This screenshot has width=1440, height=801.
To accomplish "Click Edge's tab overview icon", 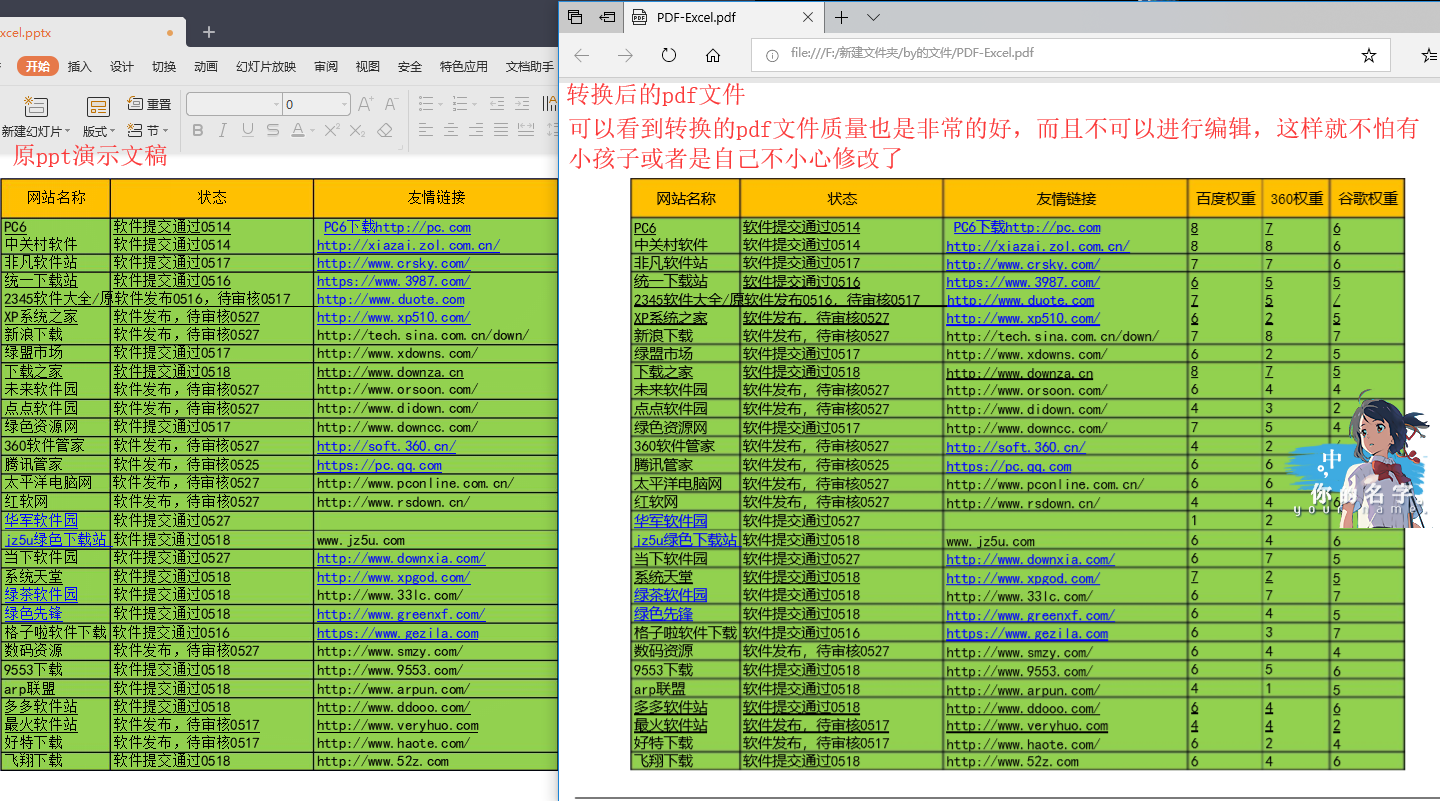I will [575, 17].
